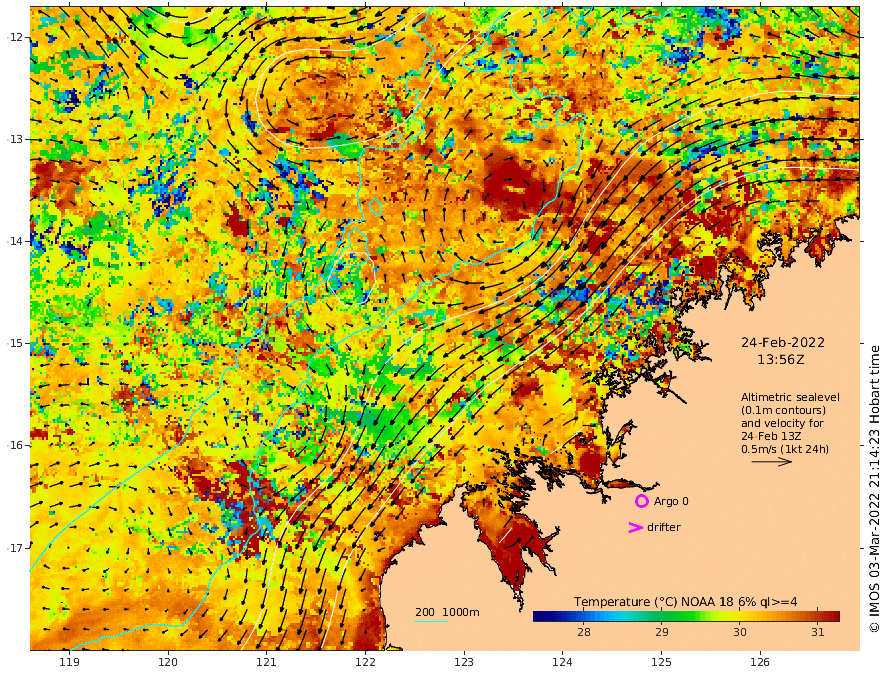Click latitude axis label -16
Screen dimensions: 880x680
pyautogui.click(x=15, y=445)
